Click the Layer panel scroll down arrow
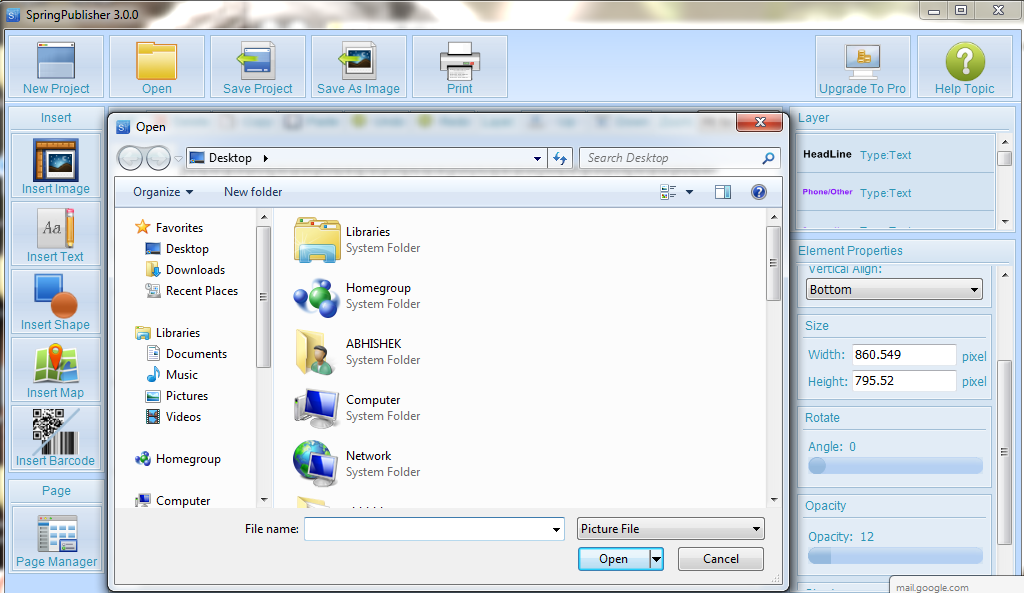 (1004, 221)
